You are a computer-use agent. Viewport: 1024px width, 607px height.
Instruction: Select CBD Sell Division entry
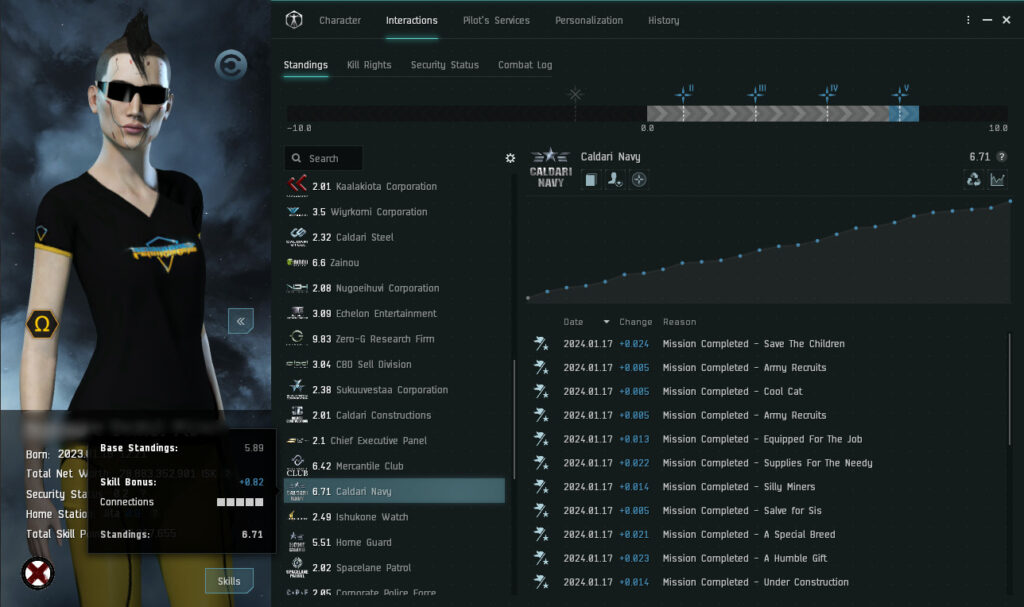pos(394,365)
